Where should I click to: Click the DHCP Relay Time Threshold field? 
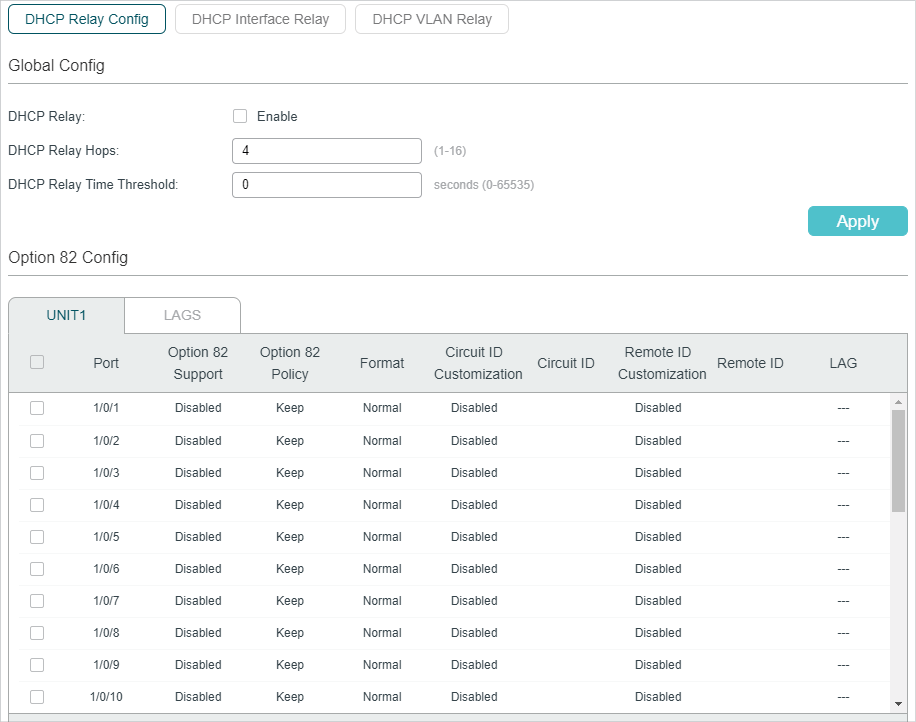point(327,185)
